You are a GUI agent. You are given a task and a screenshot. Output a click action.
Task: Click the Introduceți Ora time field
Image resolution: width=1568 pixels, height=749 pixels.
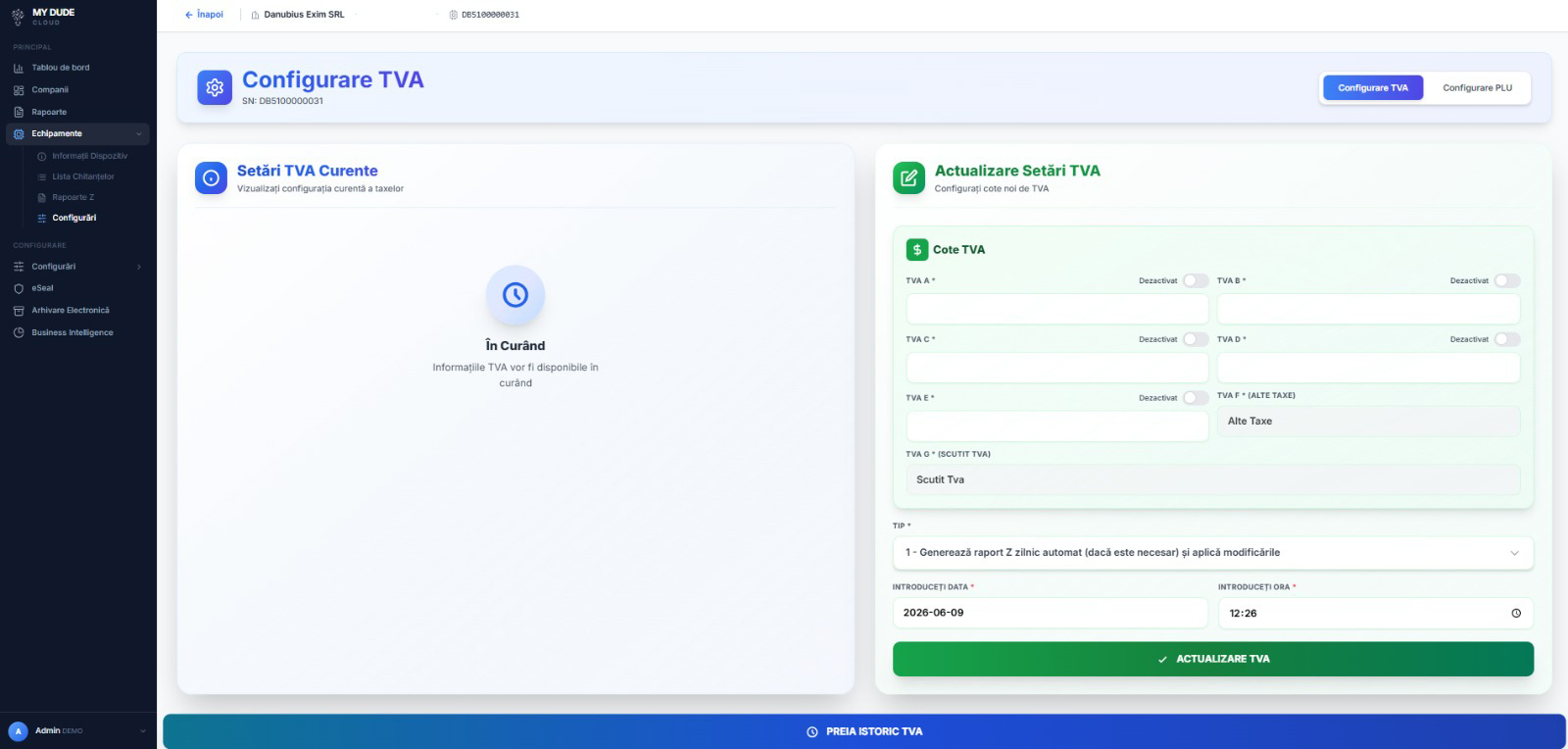click(1376, 614)
